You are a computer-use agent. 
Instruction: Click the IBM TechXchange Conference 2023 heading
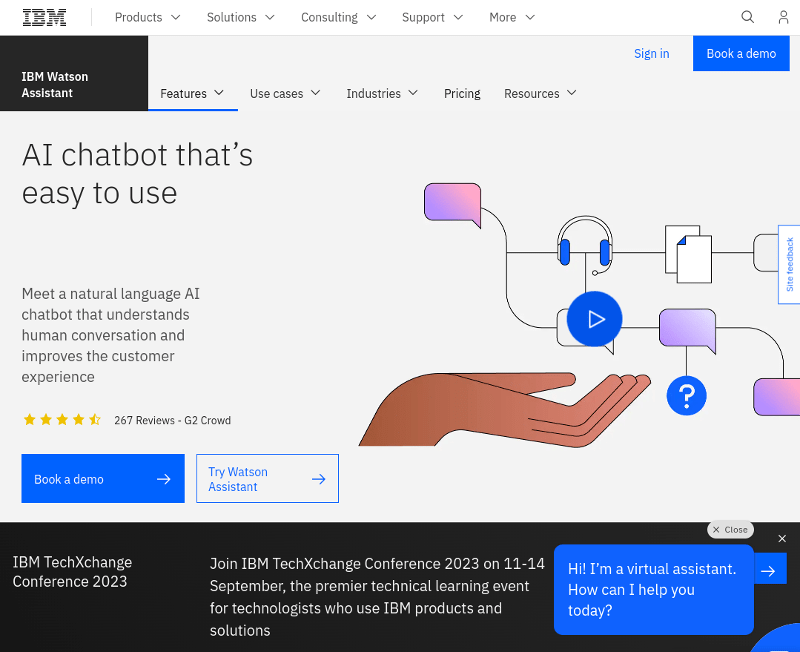pyautogui.click(x=72, y=571)
